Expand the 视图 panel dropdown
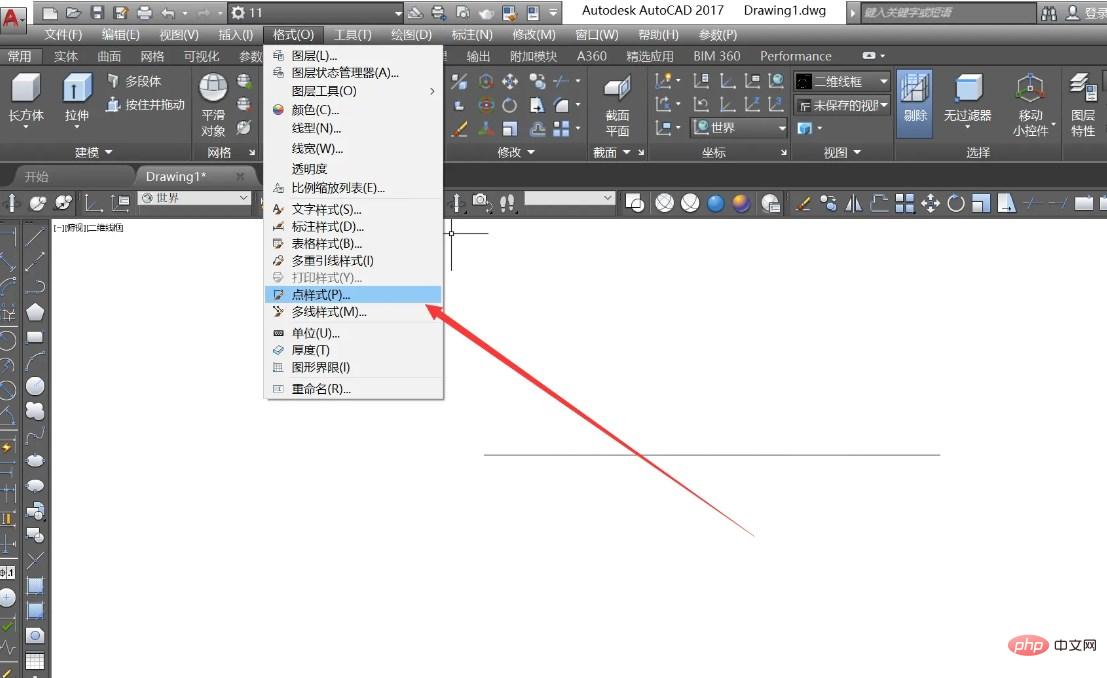The width and height of the screenshot is (1107, 678). click(x=842, y=152)
